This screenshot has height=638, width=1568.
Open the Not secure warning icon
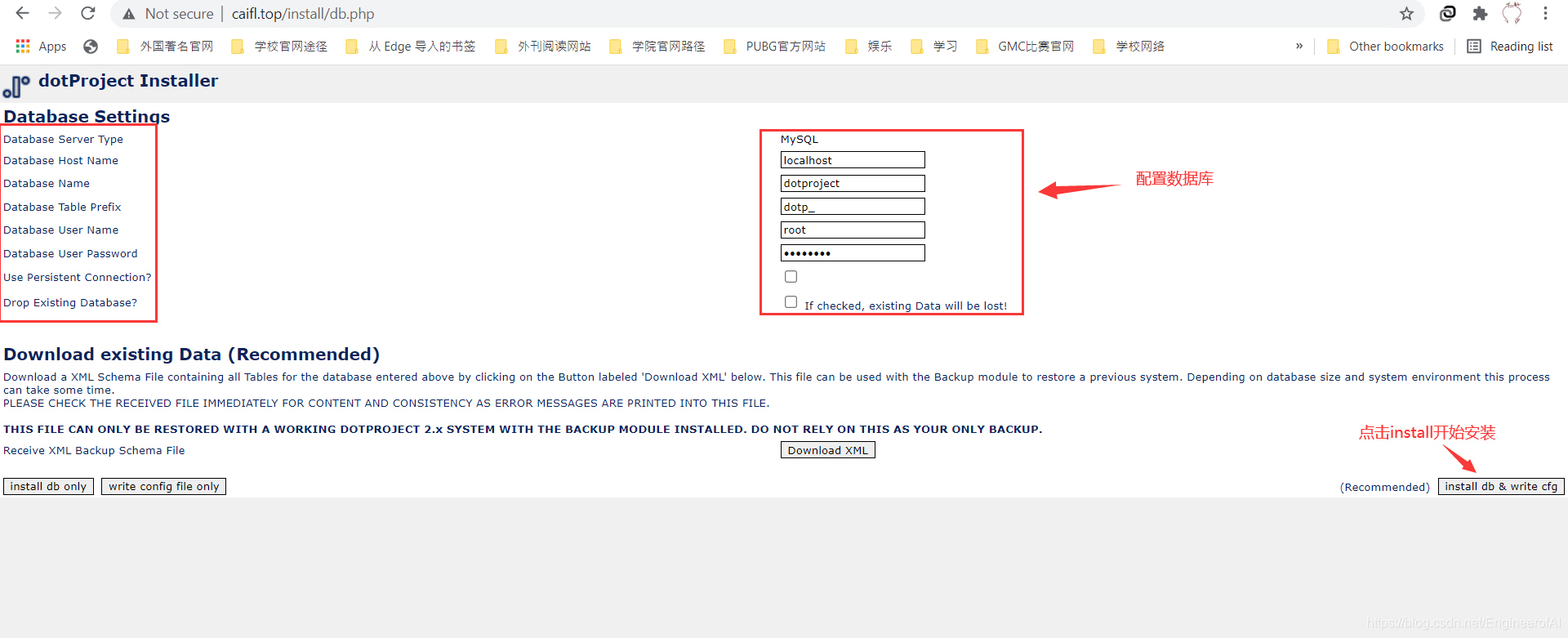(128, 14)
